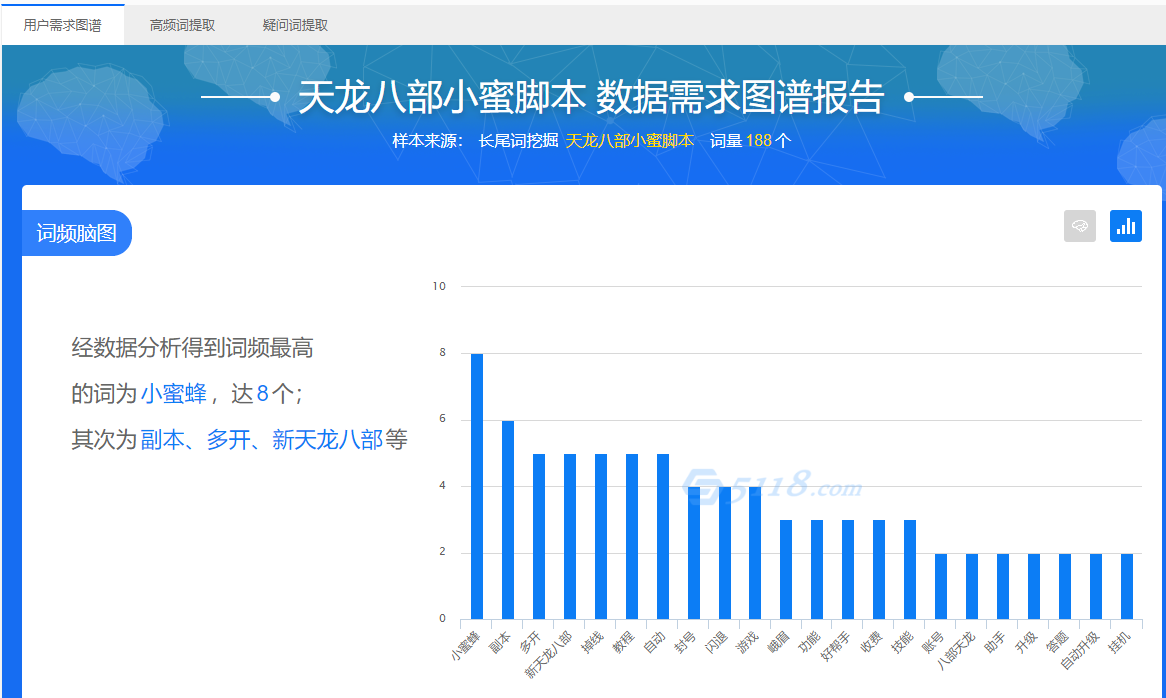Click the 账号 bar in the chart
Screen dimensions: 1166x698
click(941, 586)
